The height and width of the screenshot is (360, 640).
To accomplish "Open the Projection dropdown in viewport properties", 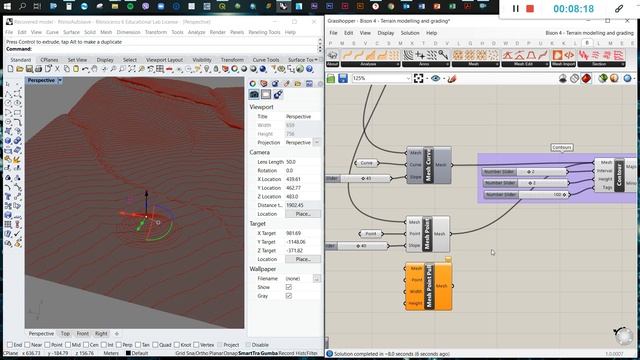I will 316,142.
